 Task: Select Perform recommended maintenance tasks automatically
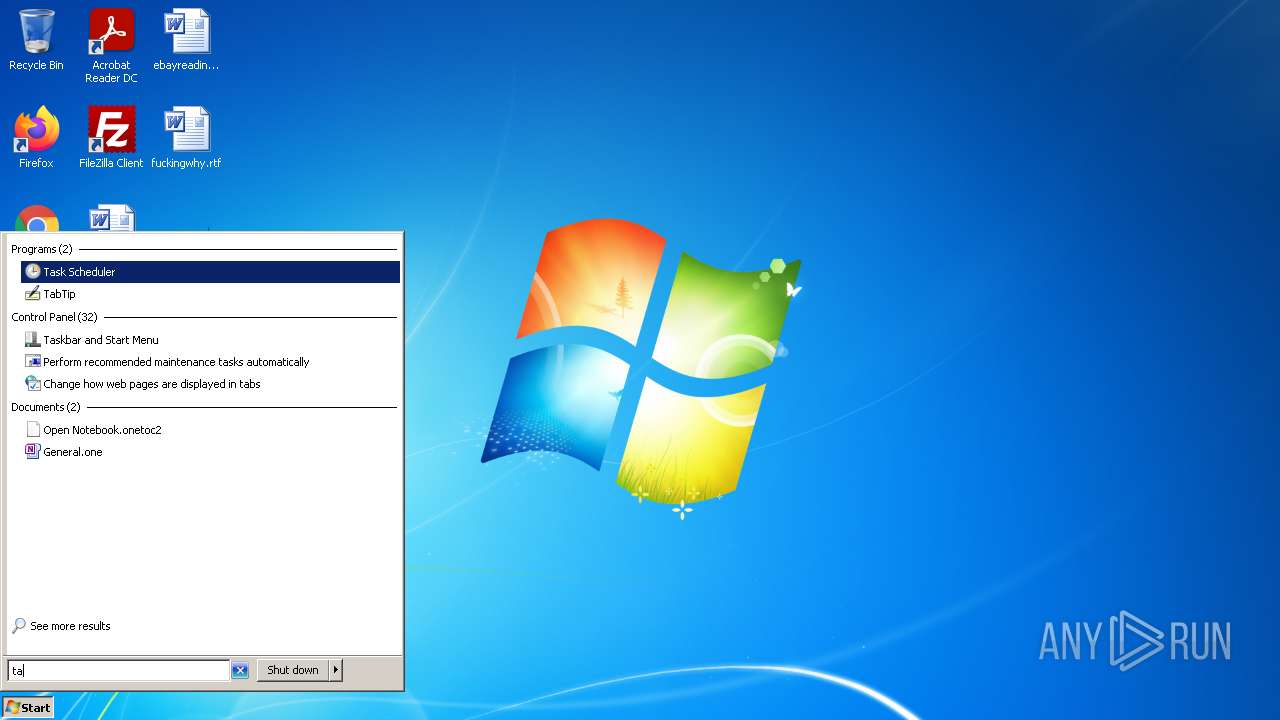[210, 362]
